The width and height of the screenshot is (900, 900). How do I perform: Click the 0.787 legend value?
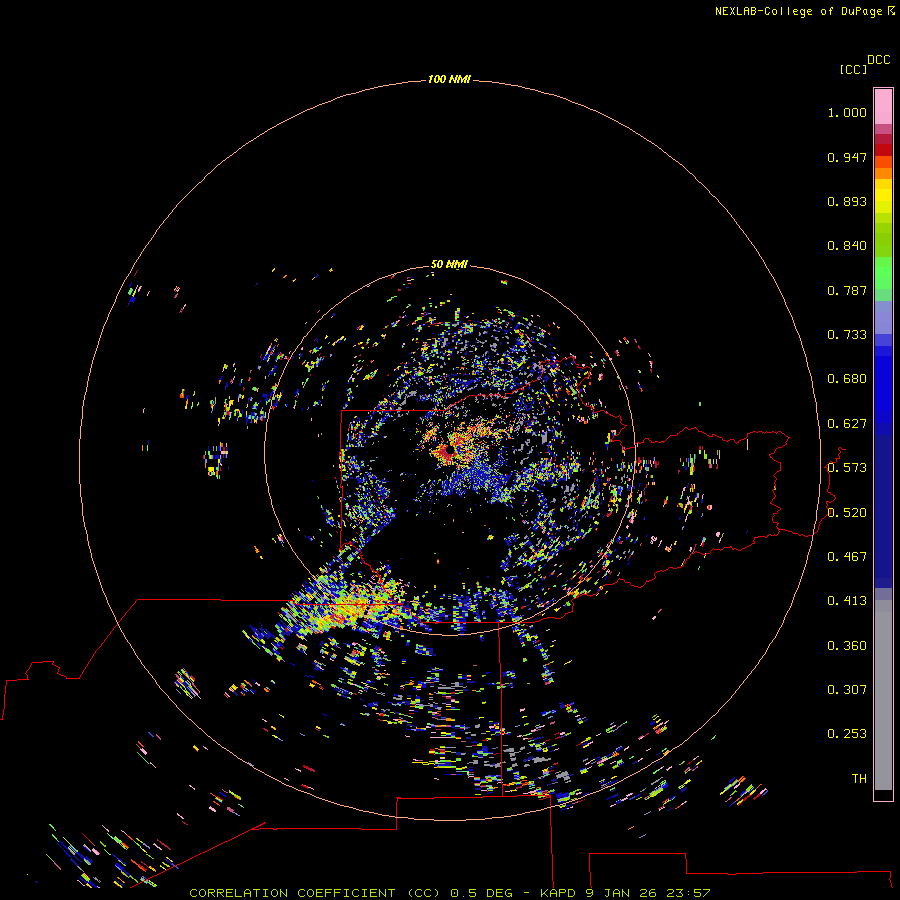847,290
